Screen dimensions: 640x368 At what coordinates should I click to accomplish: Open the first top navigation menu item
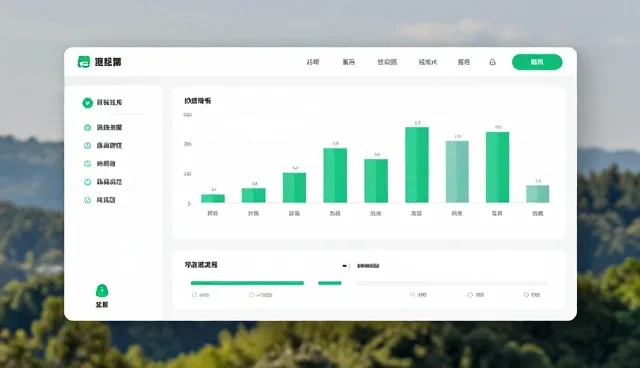click(313, 62)
